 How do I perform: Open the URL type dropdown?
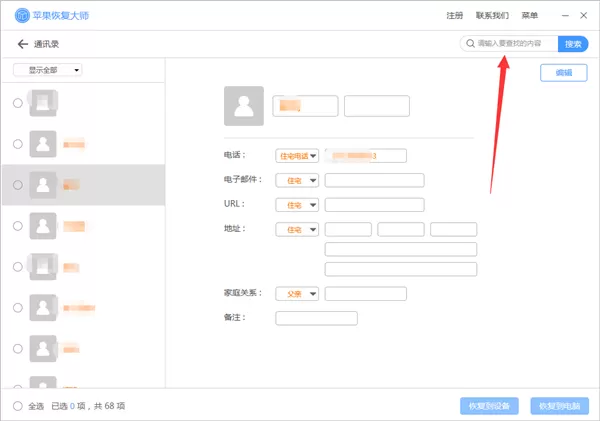297,205
